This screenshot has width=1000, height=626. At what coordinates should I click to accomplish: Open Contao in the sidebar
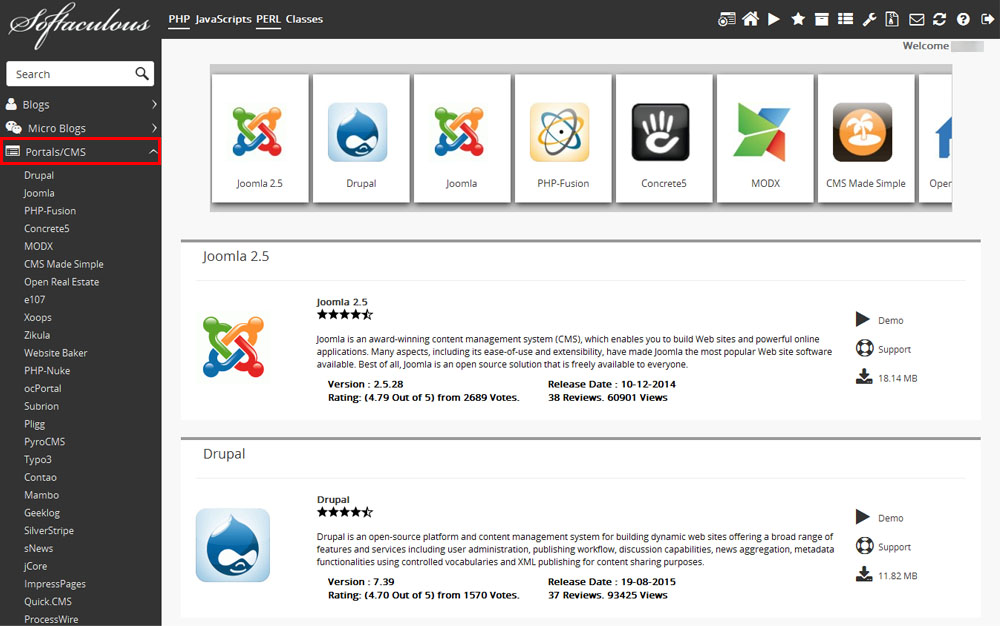tap(40, 477)
